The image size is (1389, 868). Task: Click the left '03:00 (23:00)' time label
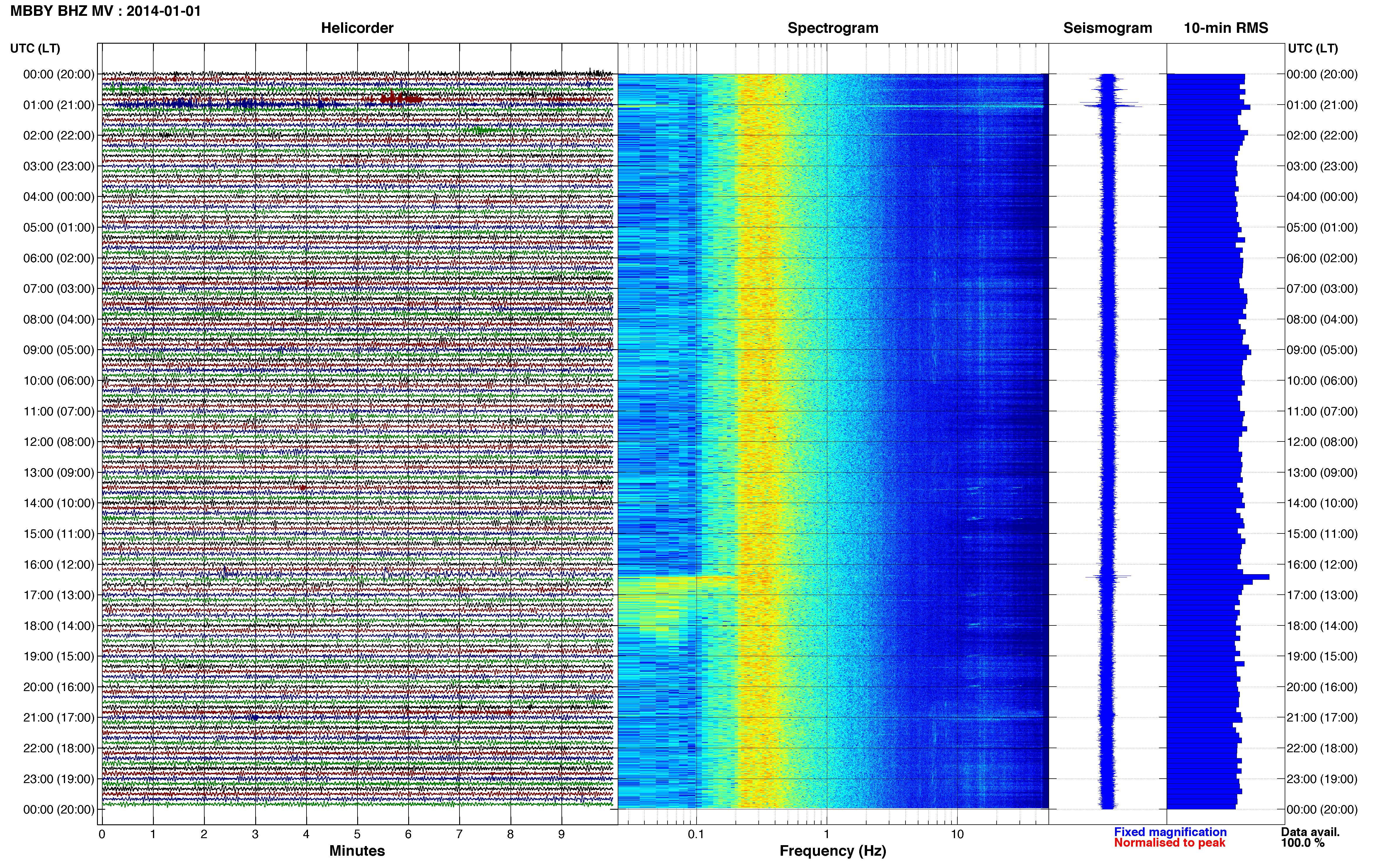(59, 166)
